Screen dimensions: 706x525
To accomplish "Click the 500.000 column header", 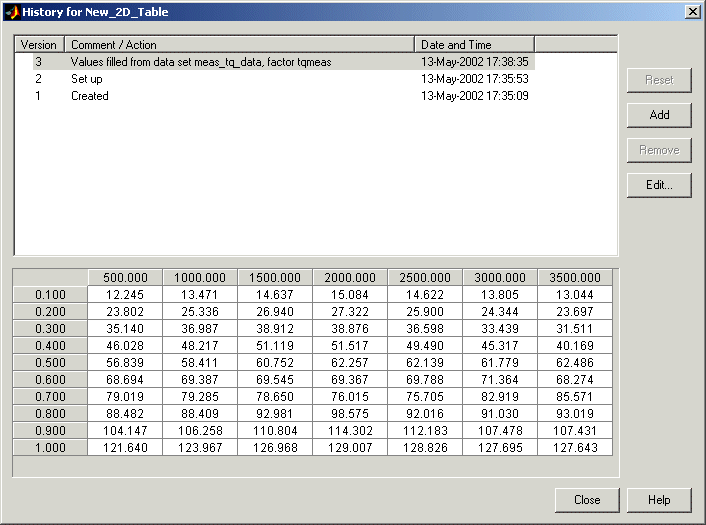I will [125, 277].
